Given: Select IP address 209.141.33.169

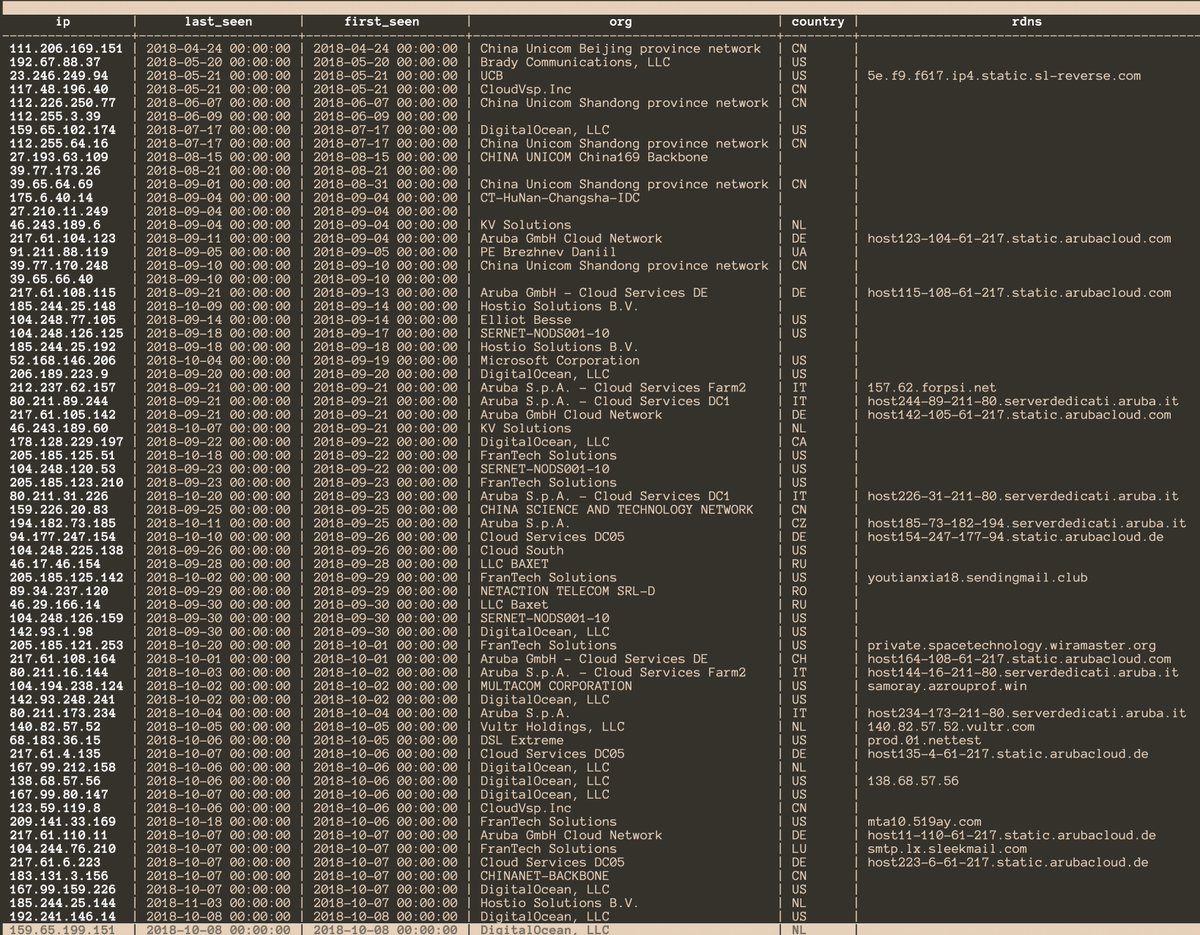Looking at the screenshot, I should (62, 822).
